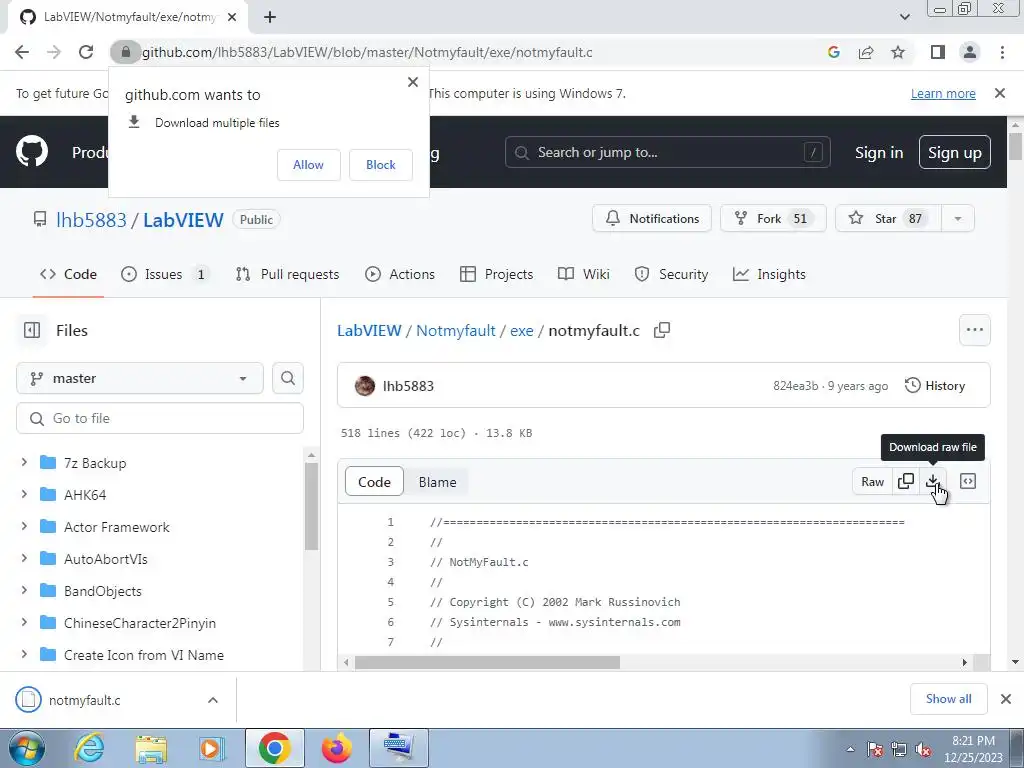Expand the AutoAbortVIs folder

tap(24, 558)
